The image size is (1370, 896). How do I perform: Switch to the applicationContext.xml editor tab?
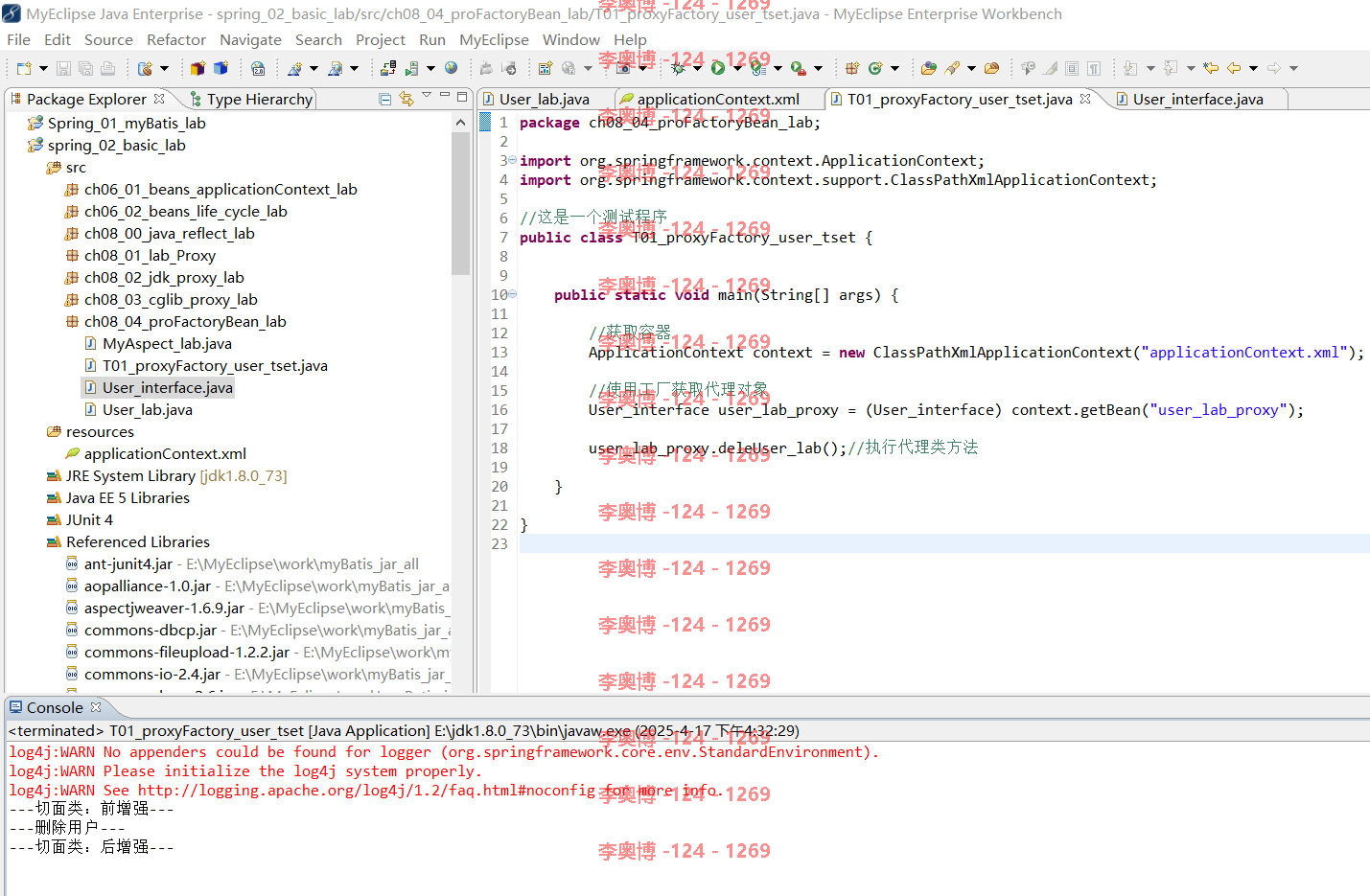pyautogui.click(x=718, y=99)
